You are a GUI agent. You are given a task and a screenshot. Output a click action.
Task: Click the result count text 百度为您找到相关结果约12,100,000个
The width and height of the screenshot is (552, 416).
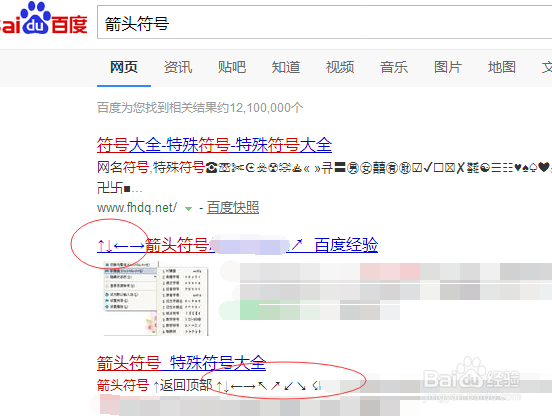click(x=200, y=108)
